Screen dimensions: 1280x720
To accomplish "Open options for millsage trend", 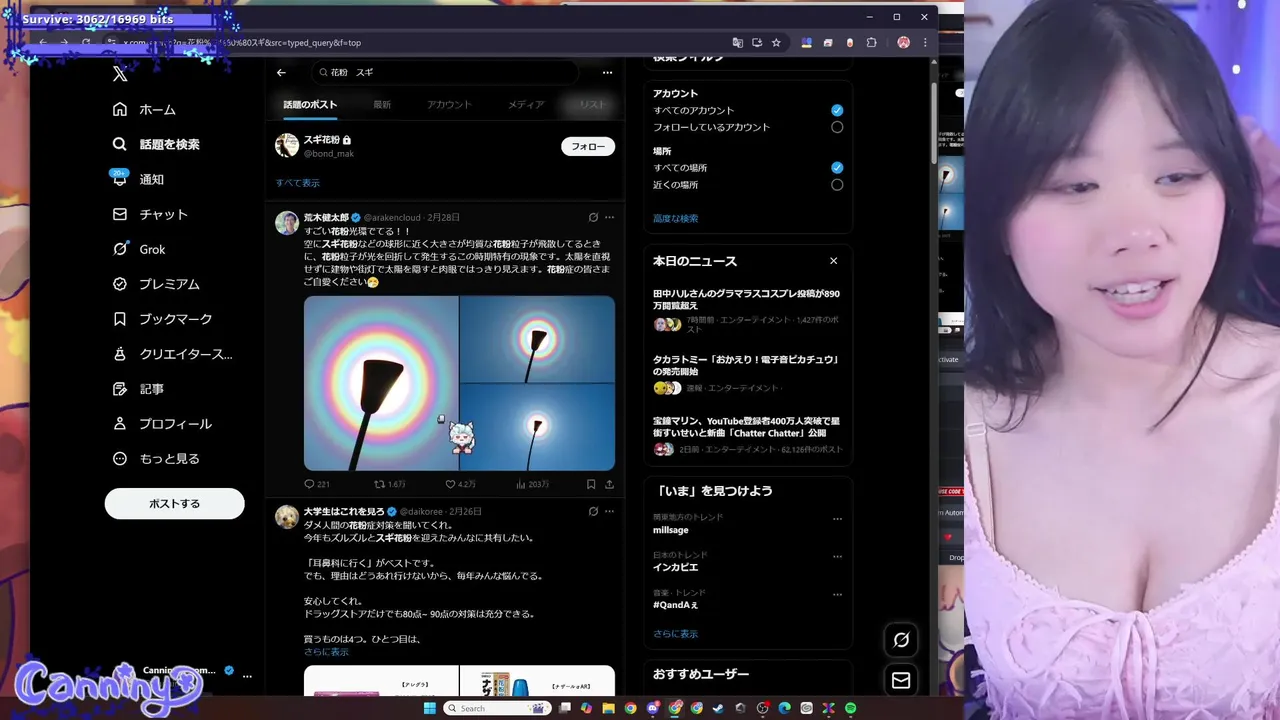I will point(837,519).
